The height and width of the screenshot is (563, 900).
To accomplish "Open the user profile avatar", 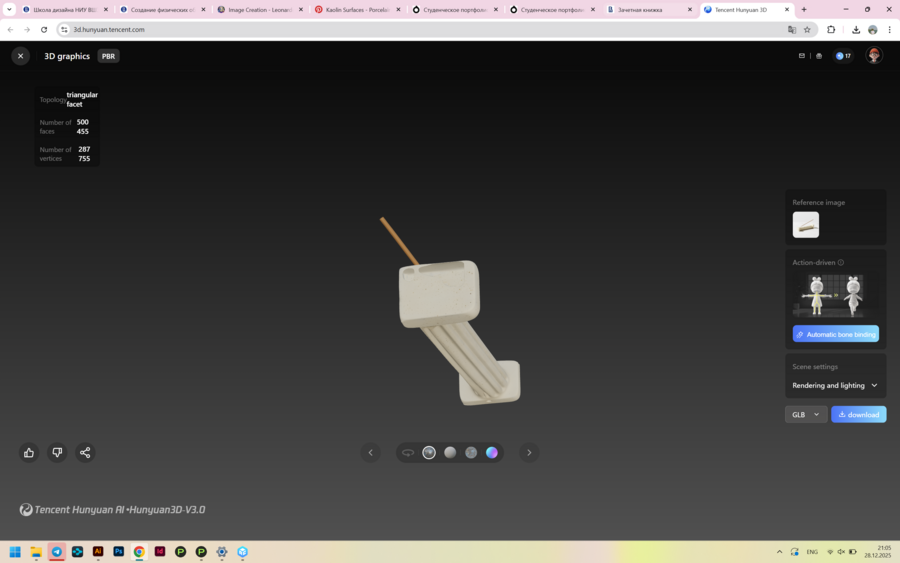I will point(874,56).
